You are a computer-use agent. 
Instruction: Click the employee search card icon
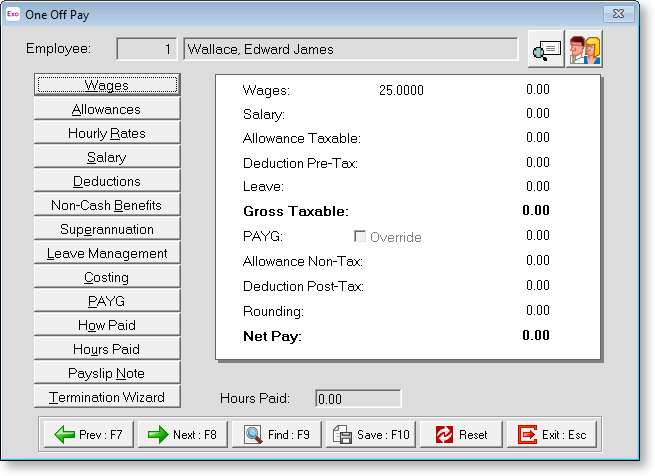tap(546, 50)
